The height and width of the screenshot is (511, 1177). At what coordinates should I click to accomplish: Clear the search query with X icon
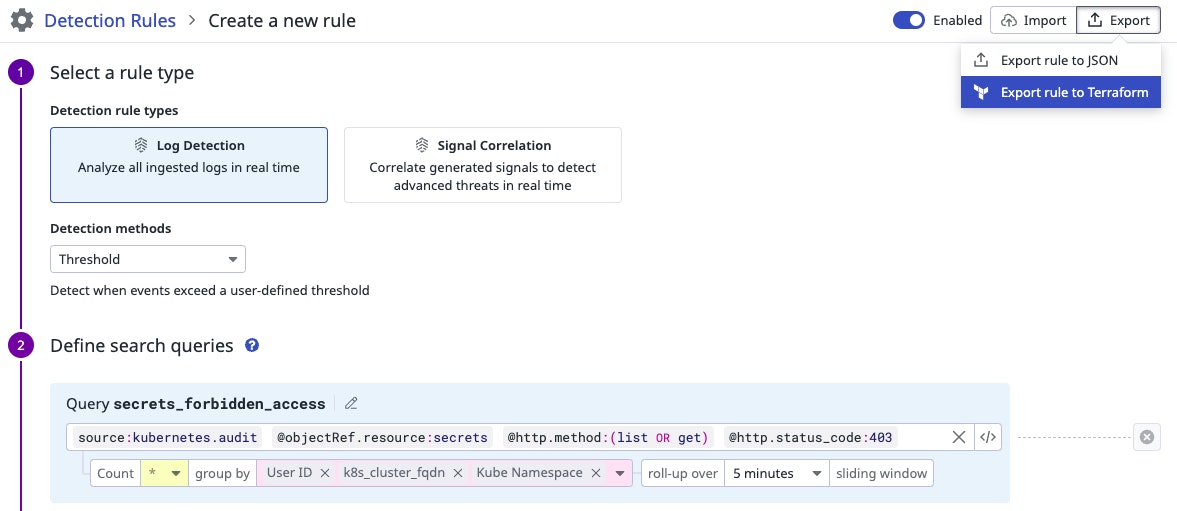coord(958,437)
